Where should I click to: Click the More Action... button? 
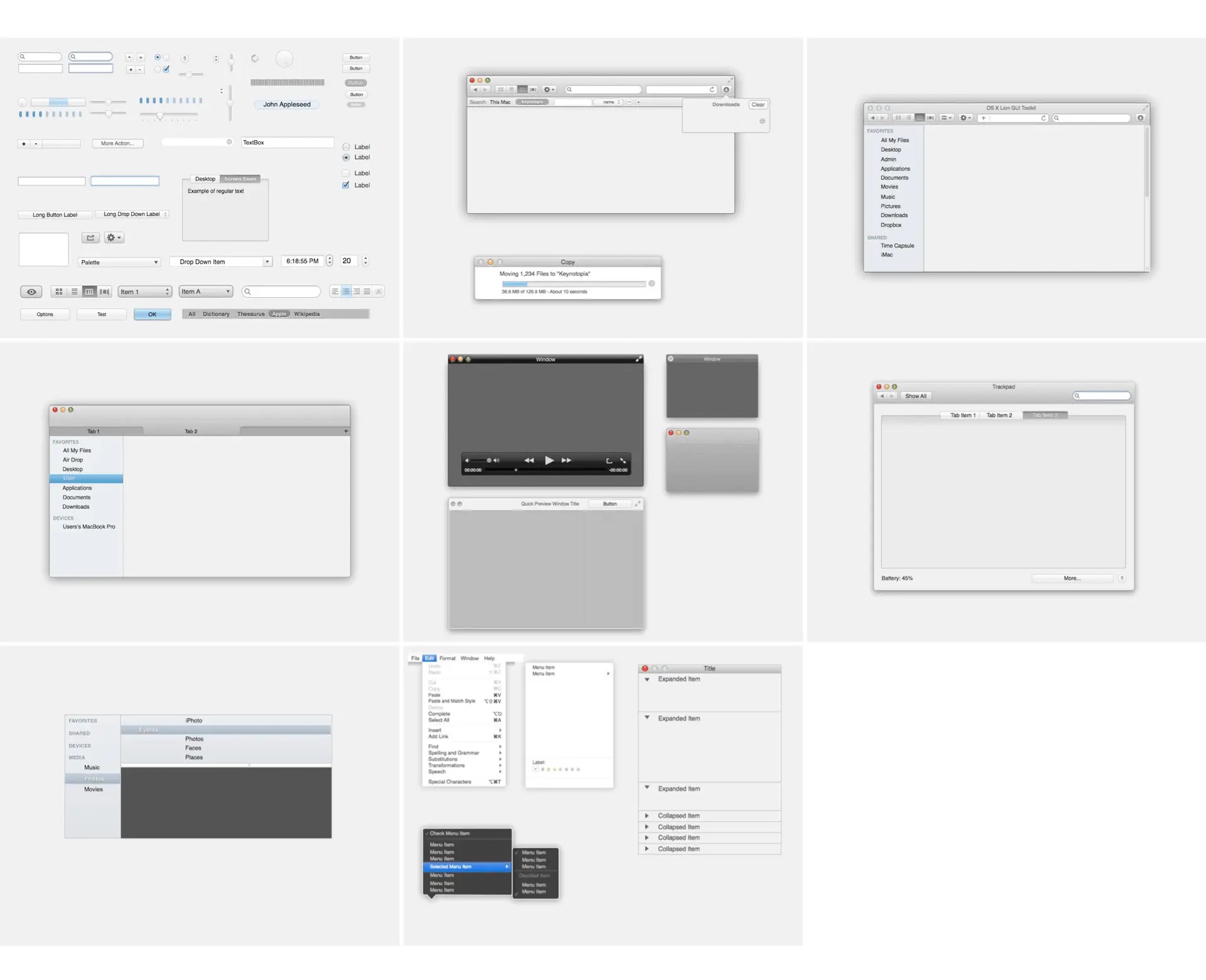(x=117, y=143)
